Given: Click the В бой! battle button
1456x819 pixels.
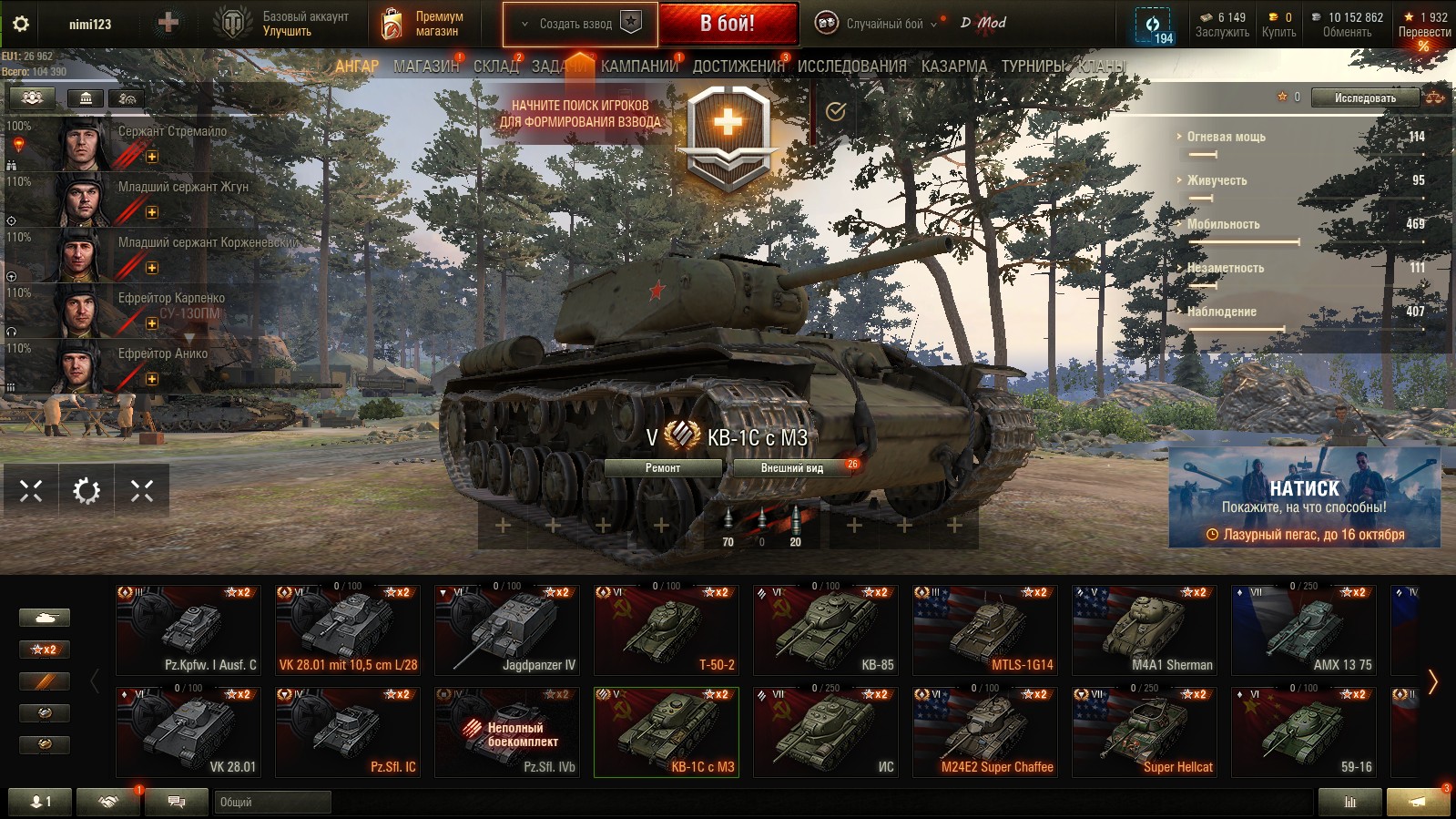Looking at the screenshot, I should click(x=728, y=24).
